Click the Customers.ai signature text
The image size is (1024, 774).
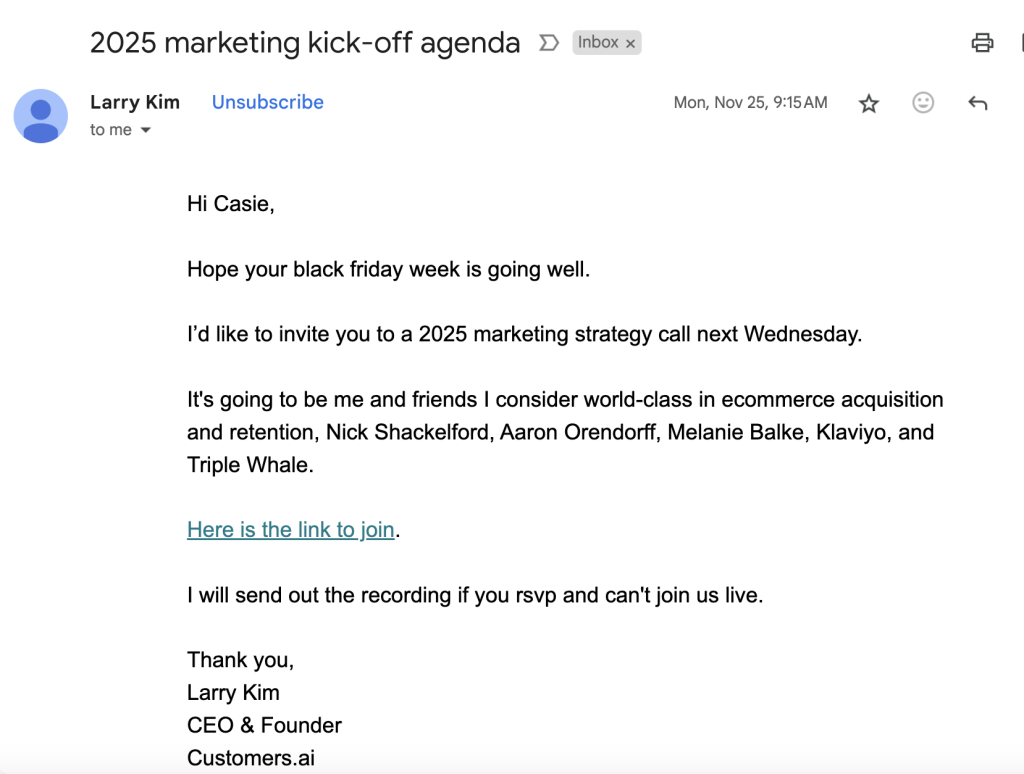pyautogui.click(x=251, y=758)
